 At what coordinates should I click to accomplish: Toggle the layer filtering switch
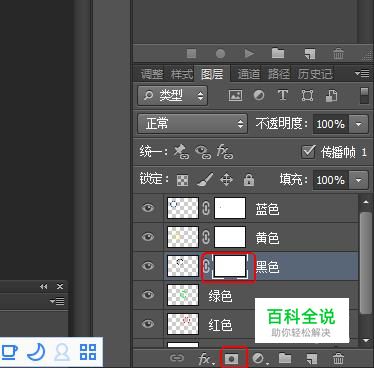(364, 96)
